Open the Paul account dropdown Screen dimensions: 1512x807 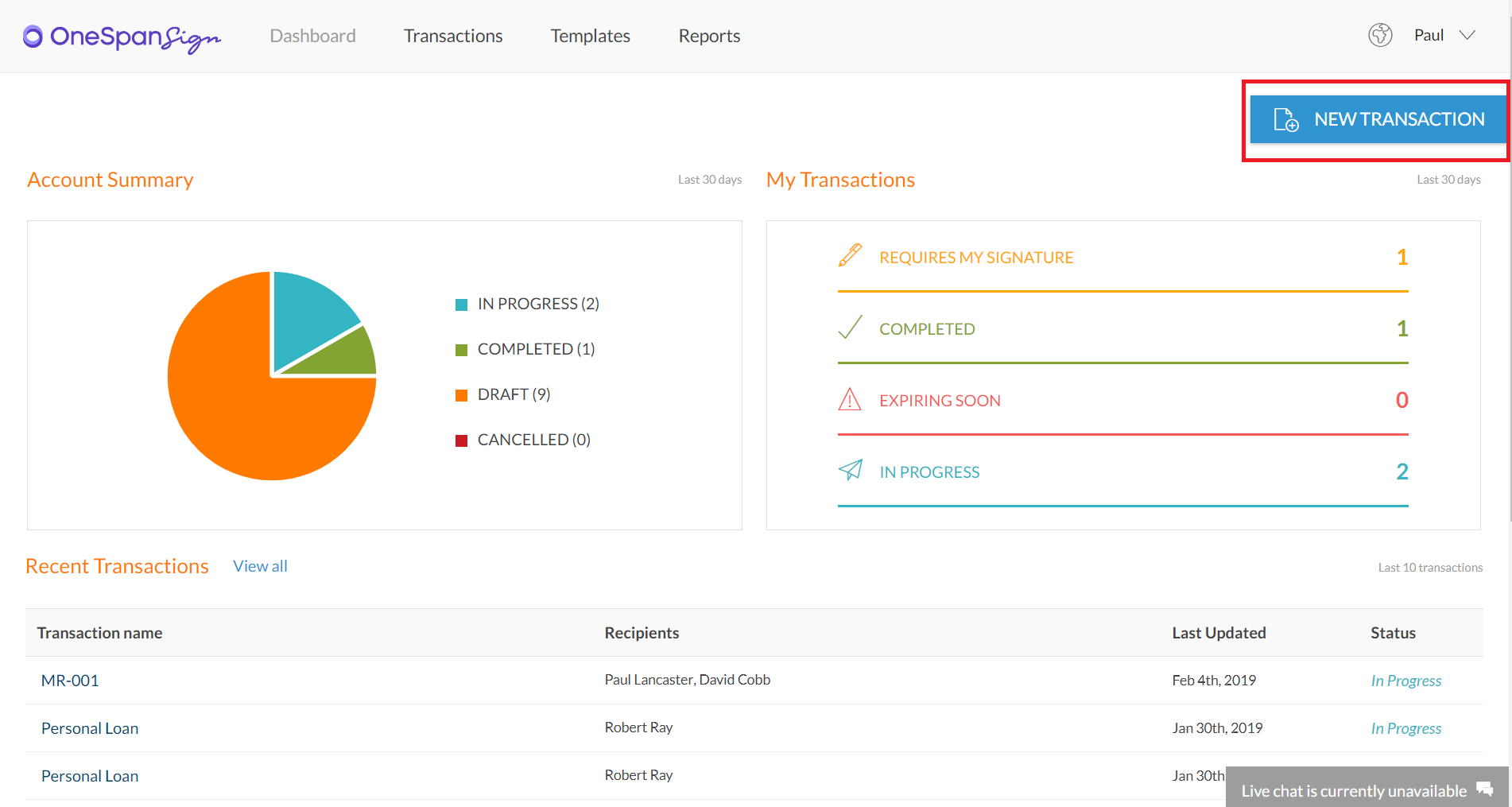(x=1429, y=35)
